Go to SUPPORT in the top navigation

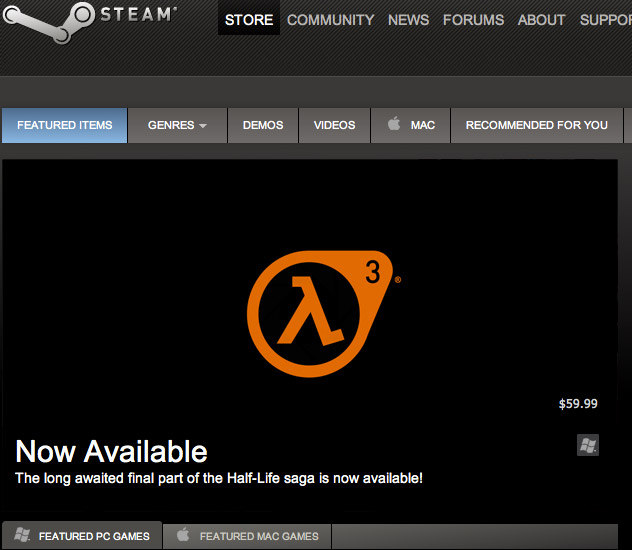click(605, 20)
